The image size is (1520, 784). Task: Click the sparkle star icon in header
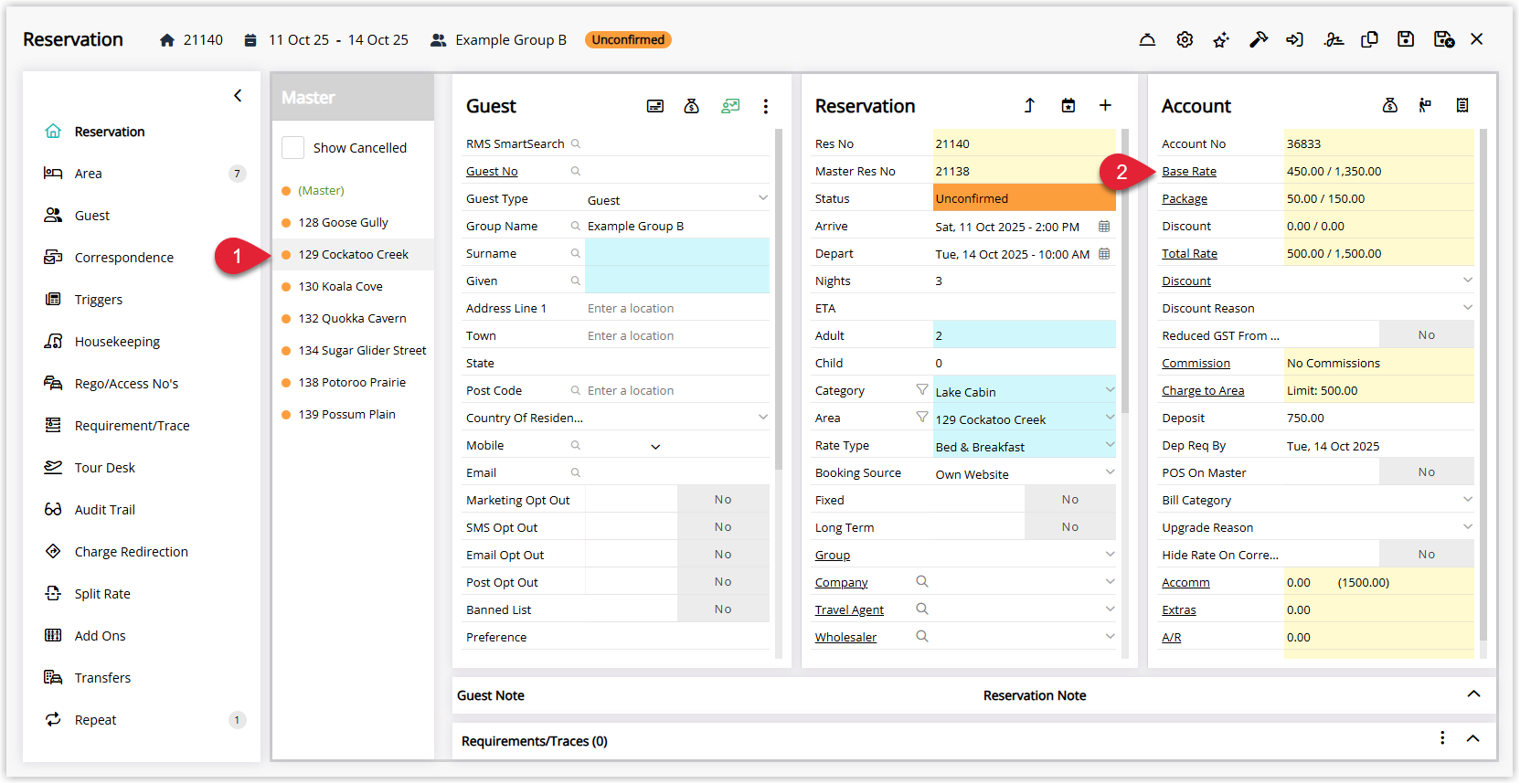coord(1221,39)
